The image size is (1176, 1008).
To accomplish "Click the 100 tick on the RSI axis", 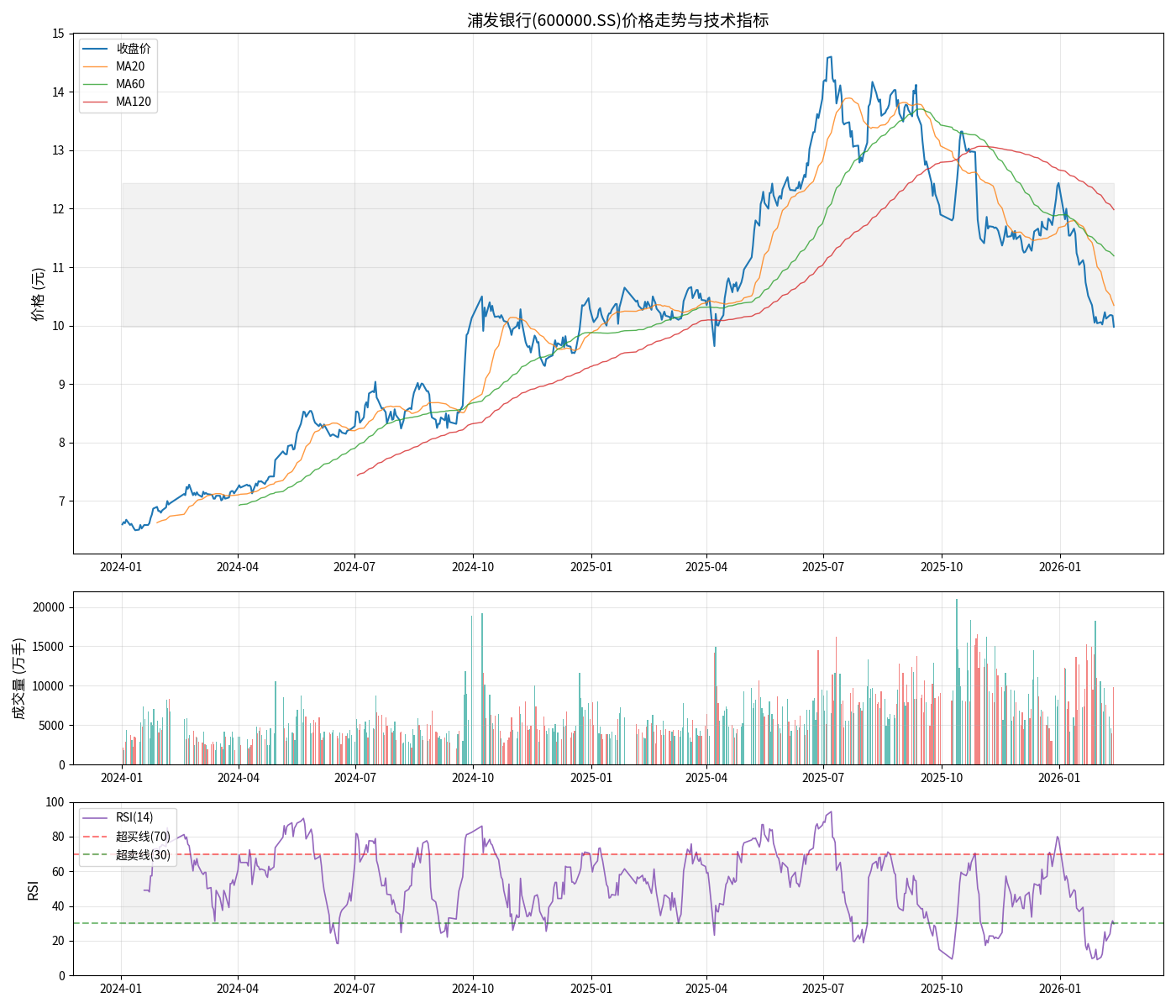I will pyautogui.click(x=55, y=802).
